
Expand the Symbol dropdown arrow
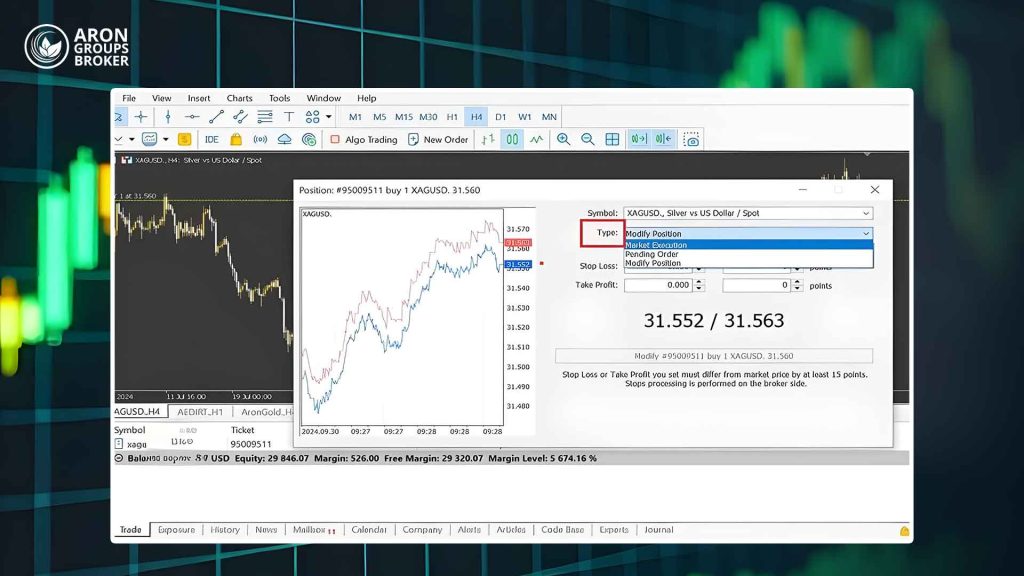click(866, 214)
